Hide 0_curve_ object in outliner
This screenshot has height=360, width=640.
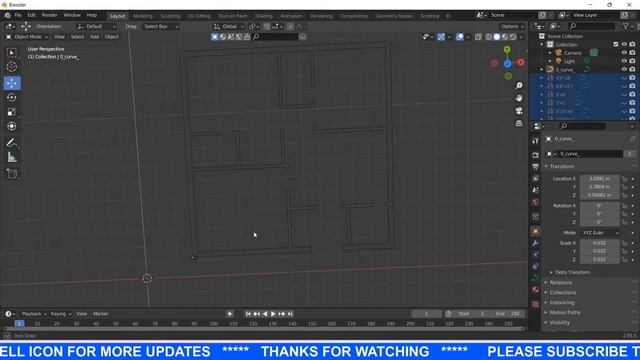[624, 69]
